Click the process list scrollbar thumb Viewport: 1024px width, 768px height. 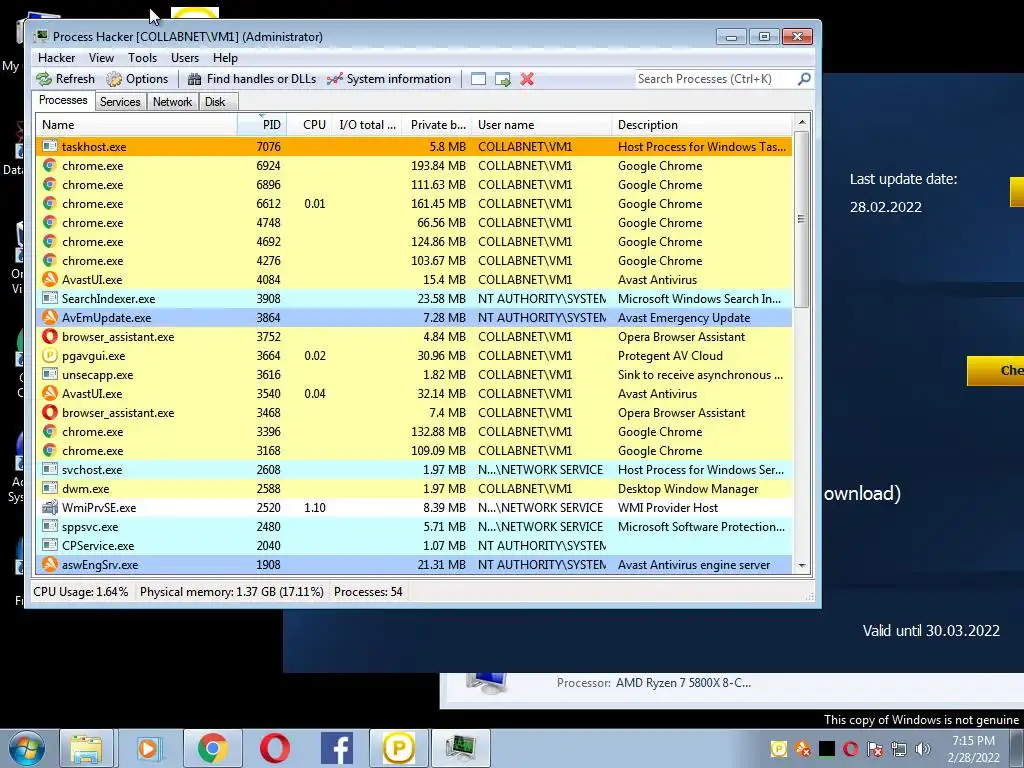[802, 219]
